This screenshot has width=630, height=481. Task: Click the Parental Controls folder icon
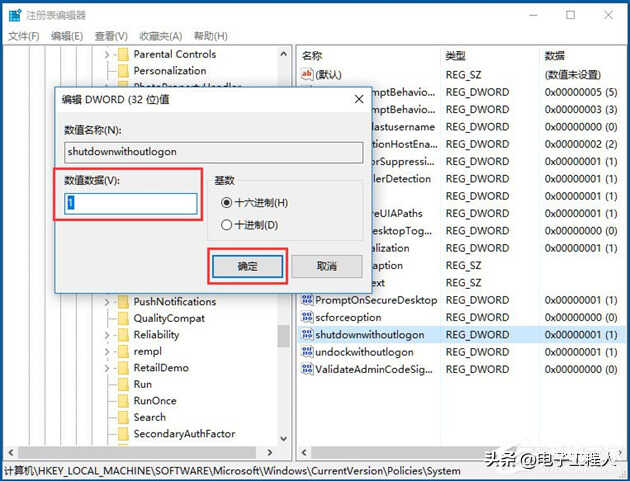pyautogui.click(x=123, y=54)
